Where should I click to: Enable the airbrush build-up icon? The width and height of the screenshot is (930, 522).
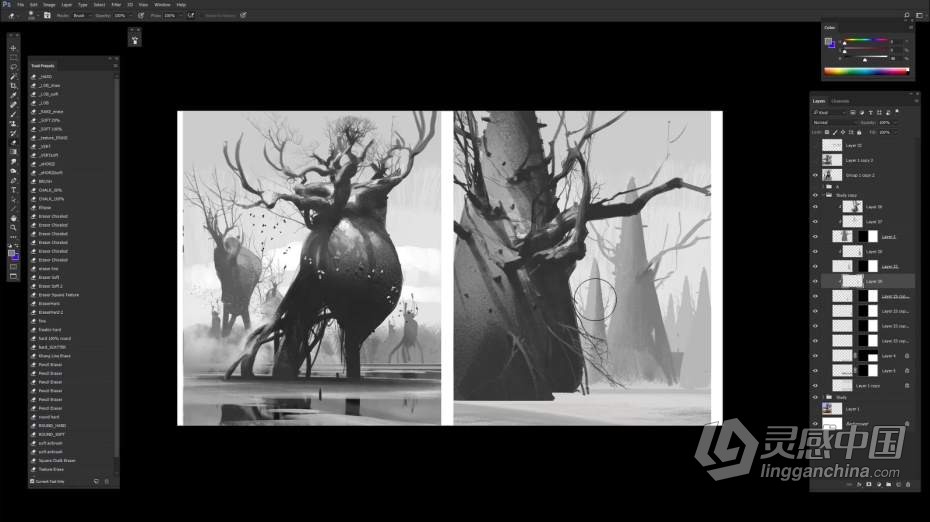click(191, 15)
